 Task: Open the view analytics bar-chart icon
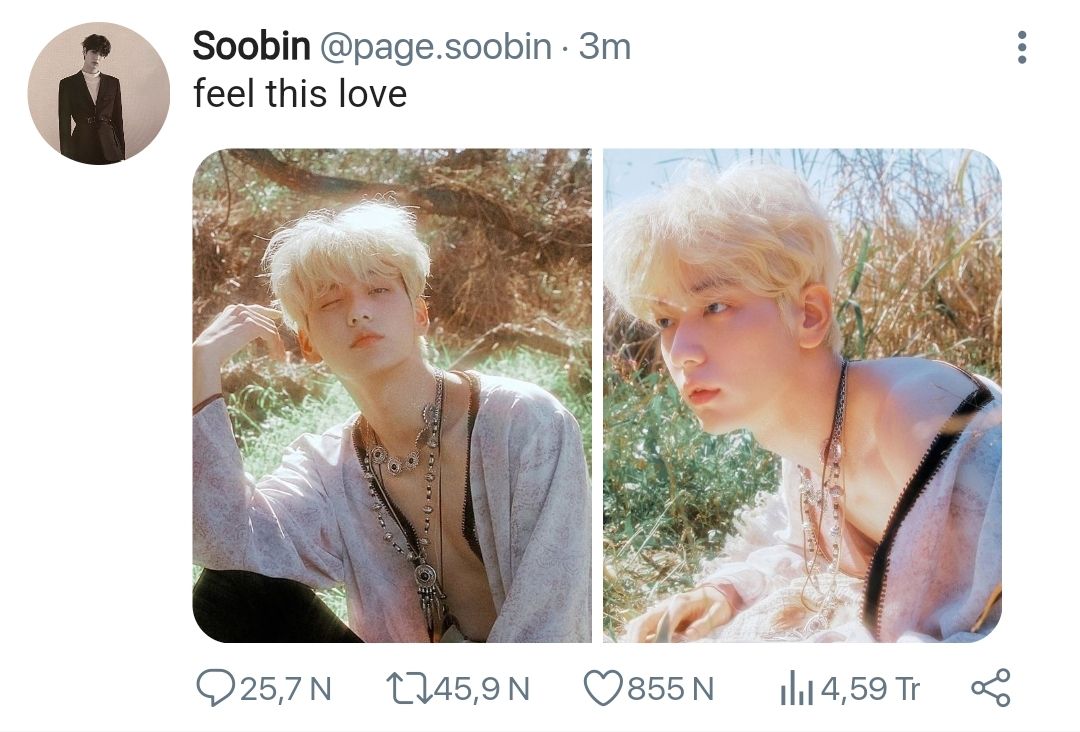[x=797, y=688]
